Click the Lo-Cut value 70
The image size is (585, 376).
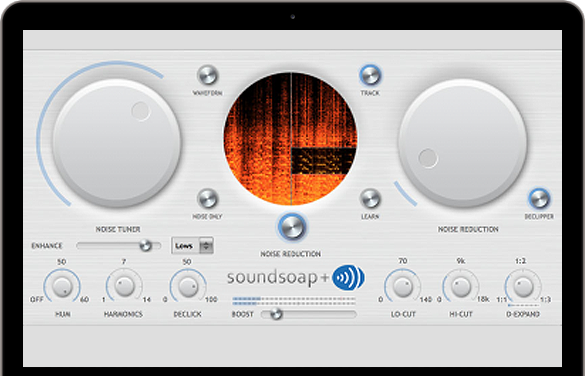click(403, 261)
